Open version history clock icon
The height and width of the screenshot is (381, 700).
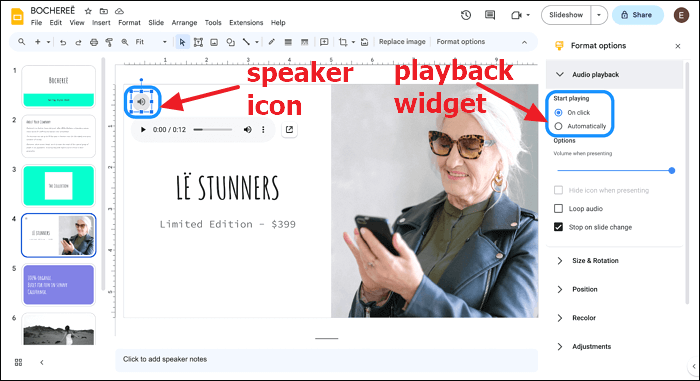tap(466, 15)
